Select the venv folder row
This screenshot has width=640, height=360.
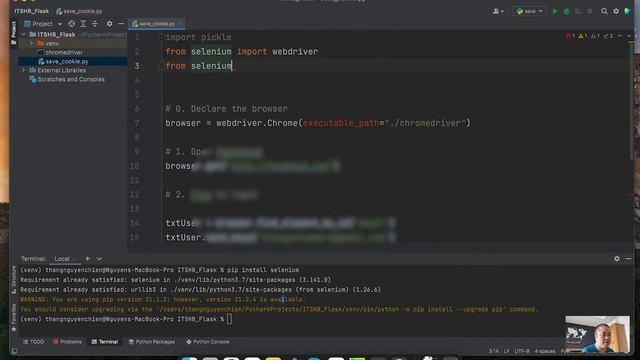point(52,43)
